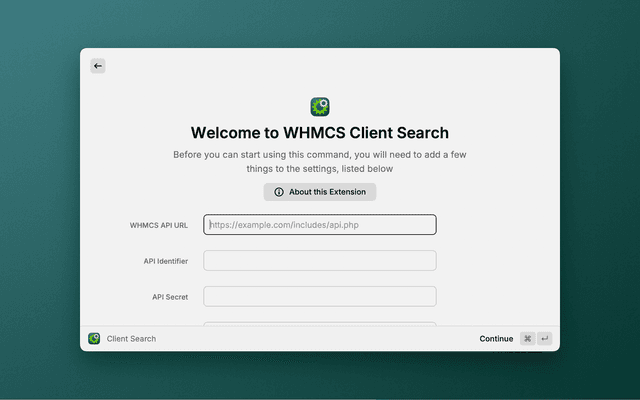This screenshot has height=400, width=640.
Task: Click the WHMCS gear logo above the title
Action: [x=320, y=107]
